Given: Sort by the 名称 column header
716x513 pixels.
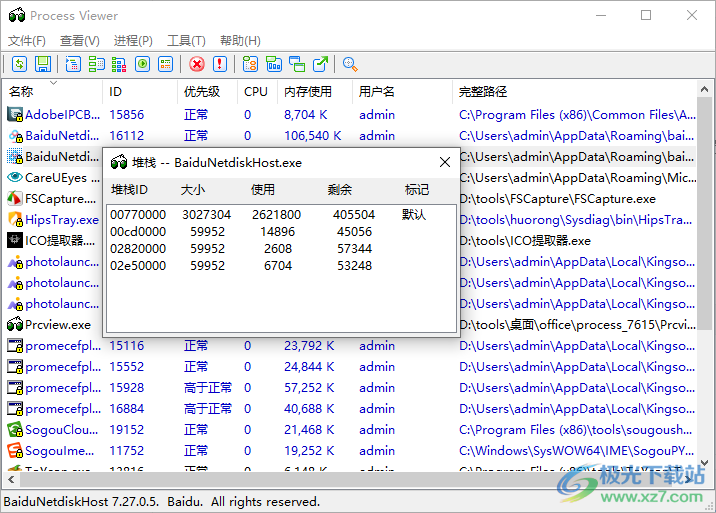Looking at the screenshot, I should (x=53, y=91).
